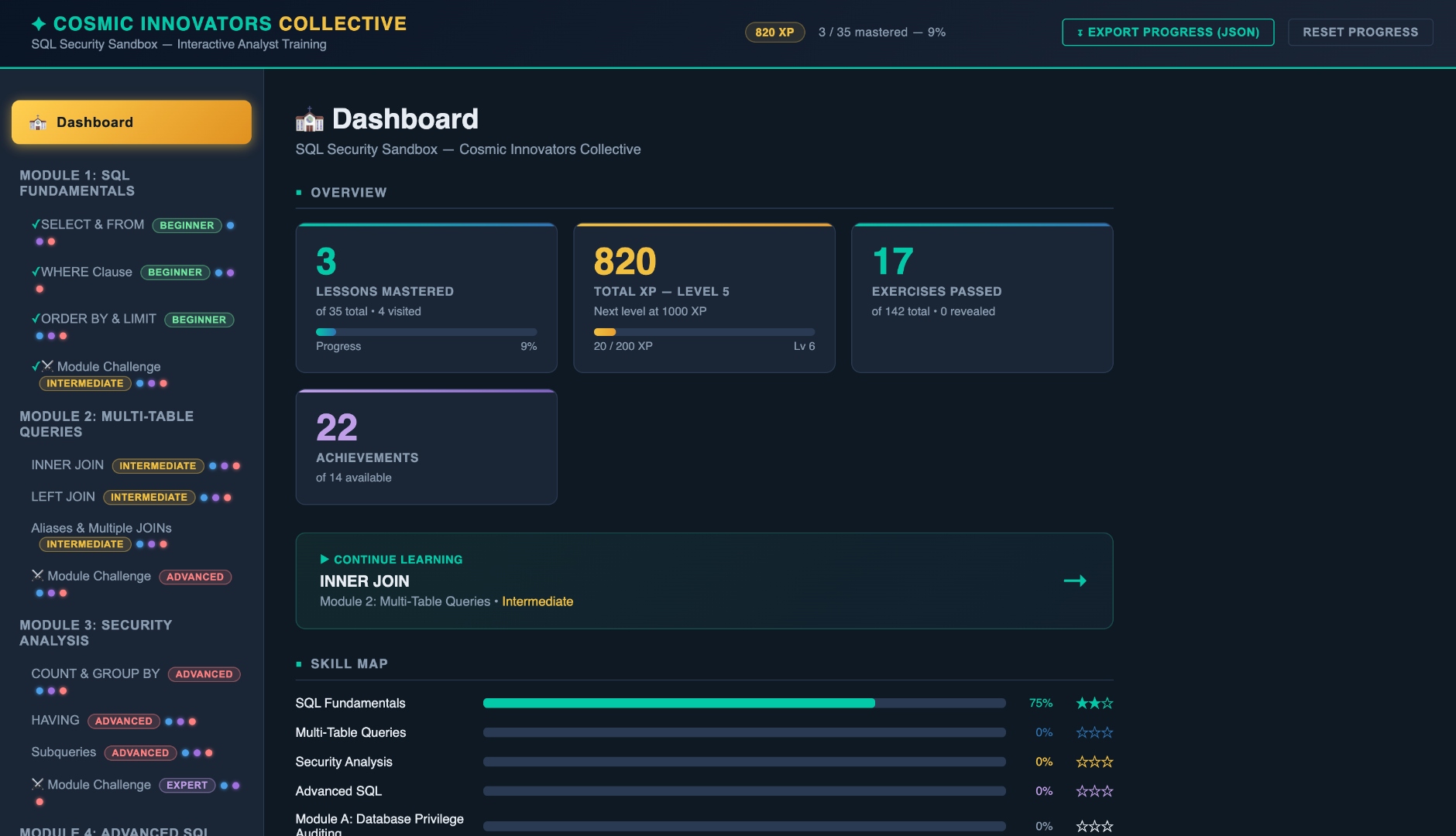Click the SQL Fundamentals skill progress bar

coord(744,703)
